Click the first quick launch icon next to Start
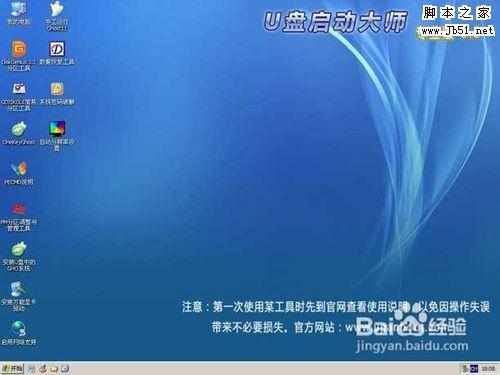The width and height of the screenshot is (500, 375). point(32,369)
